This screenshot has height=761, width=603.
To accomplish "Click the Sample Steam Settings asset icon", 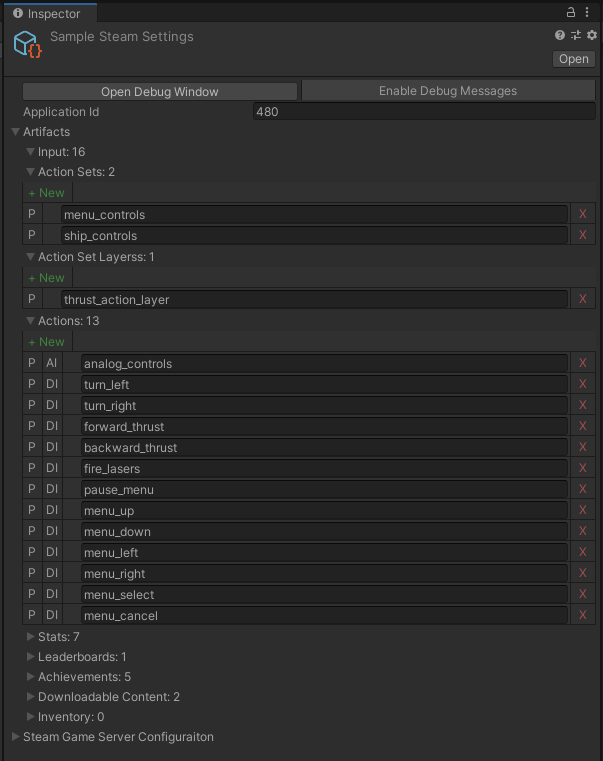I will click(x=27, y=44).
